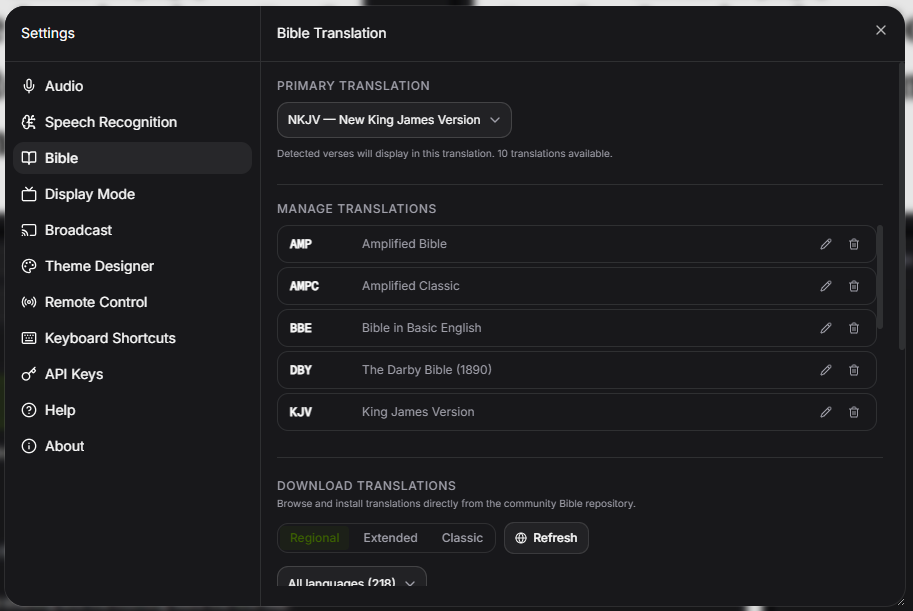
Task: Click the 'The Darby Bible (1890)' name
Action: pyautogui.click(x=427, y=370)
